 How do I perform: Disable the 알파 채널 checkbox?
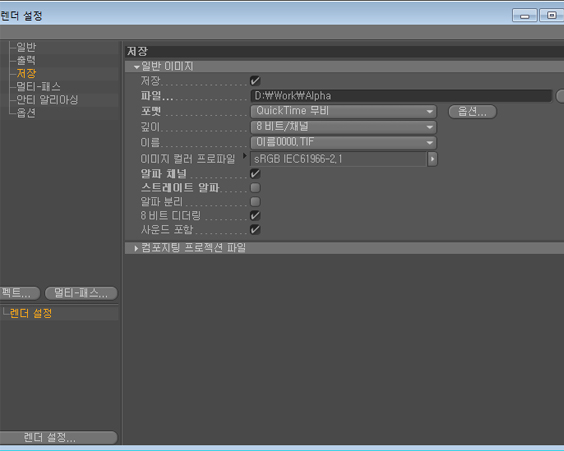click(255, 174)
